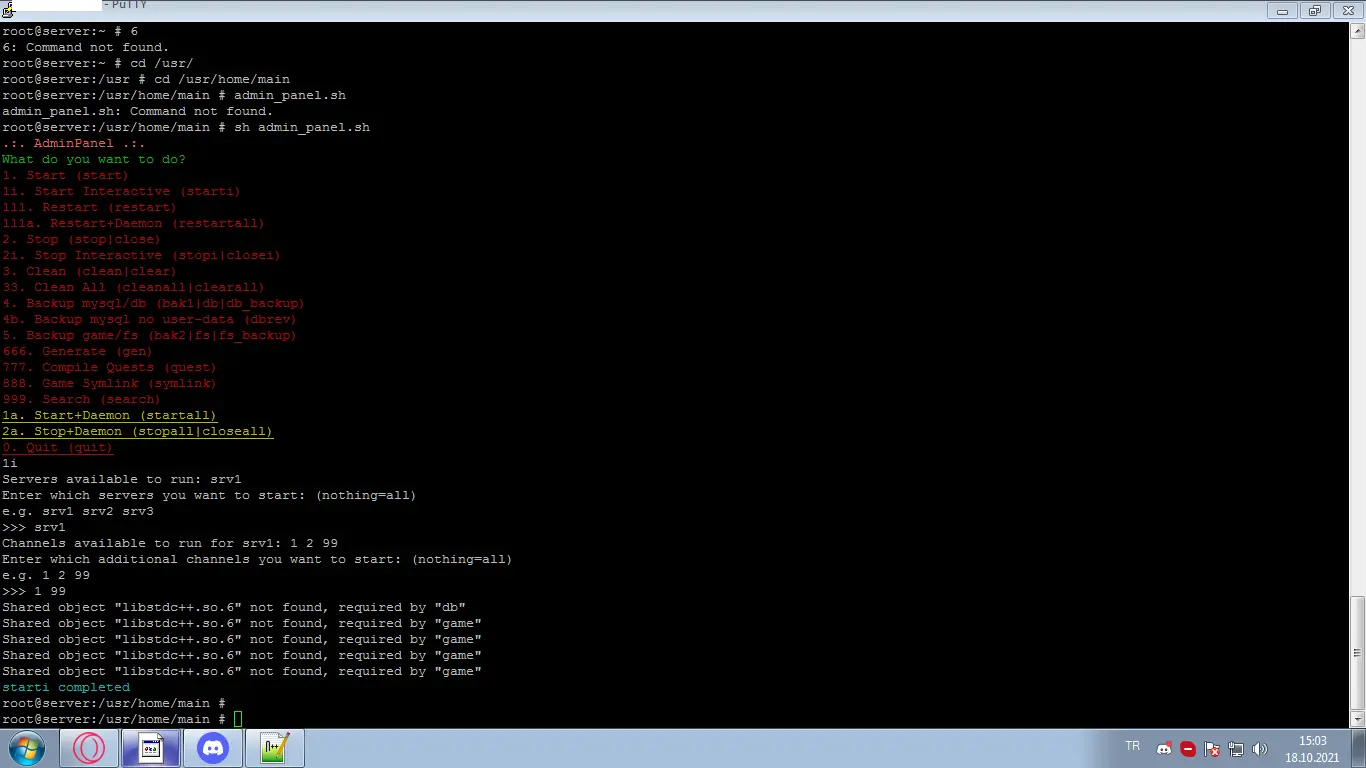Click the terminal cursor at the prompt

[x=238, y=719]
